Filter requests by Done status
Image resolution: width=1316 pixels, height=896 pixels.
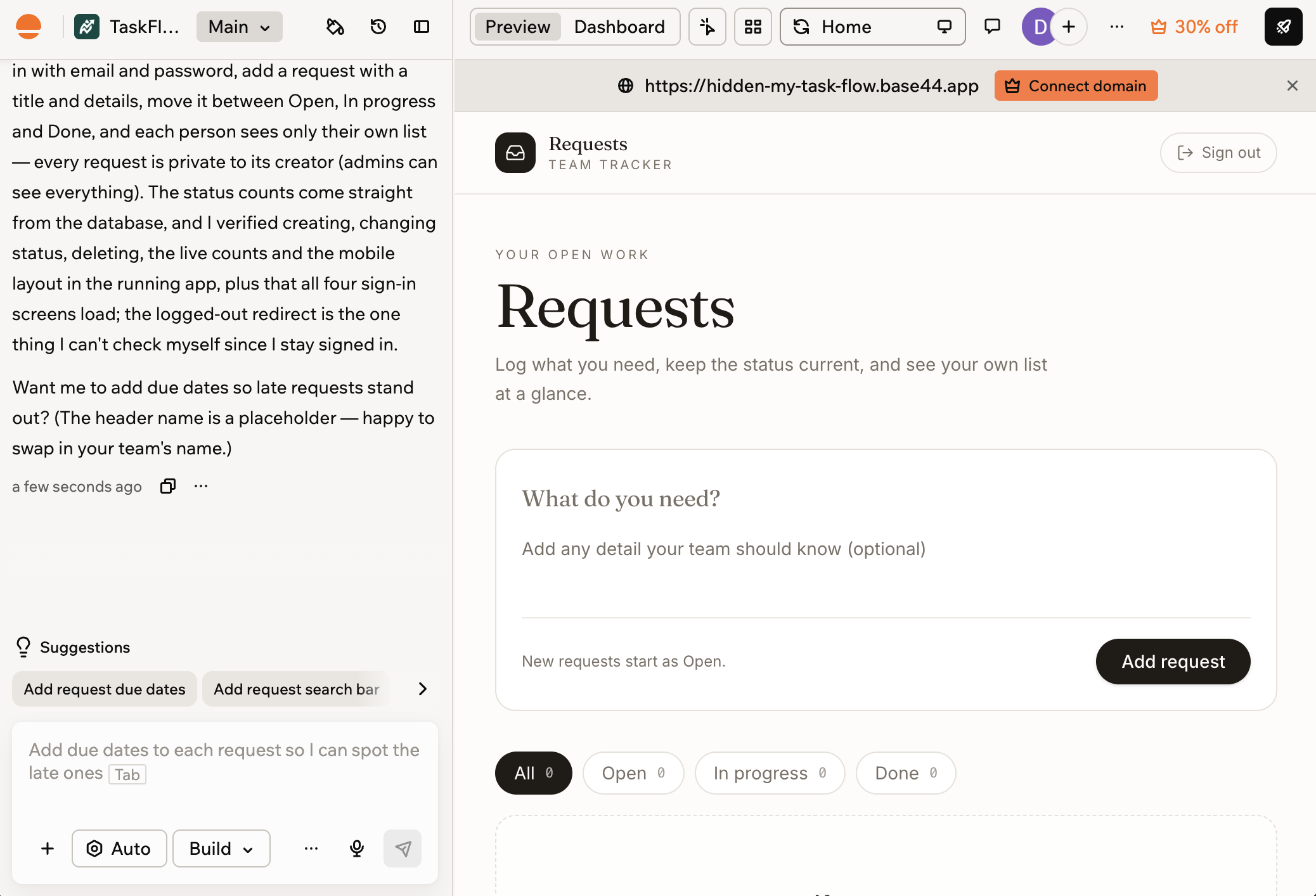(x=906, y=773)
